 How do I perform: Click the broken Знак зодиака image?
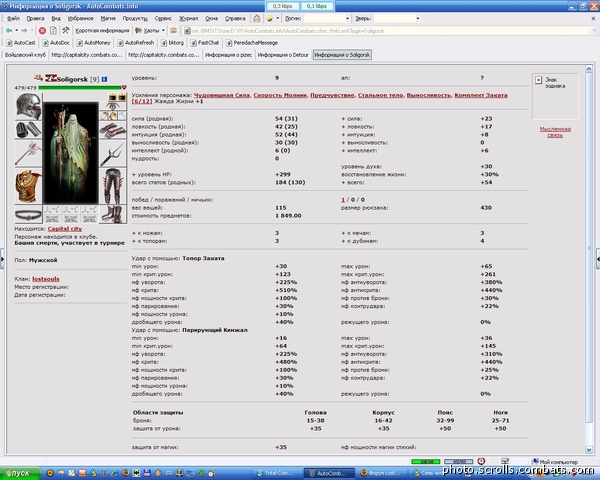point(538,80)
